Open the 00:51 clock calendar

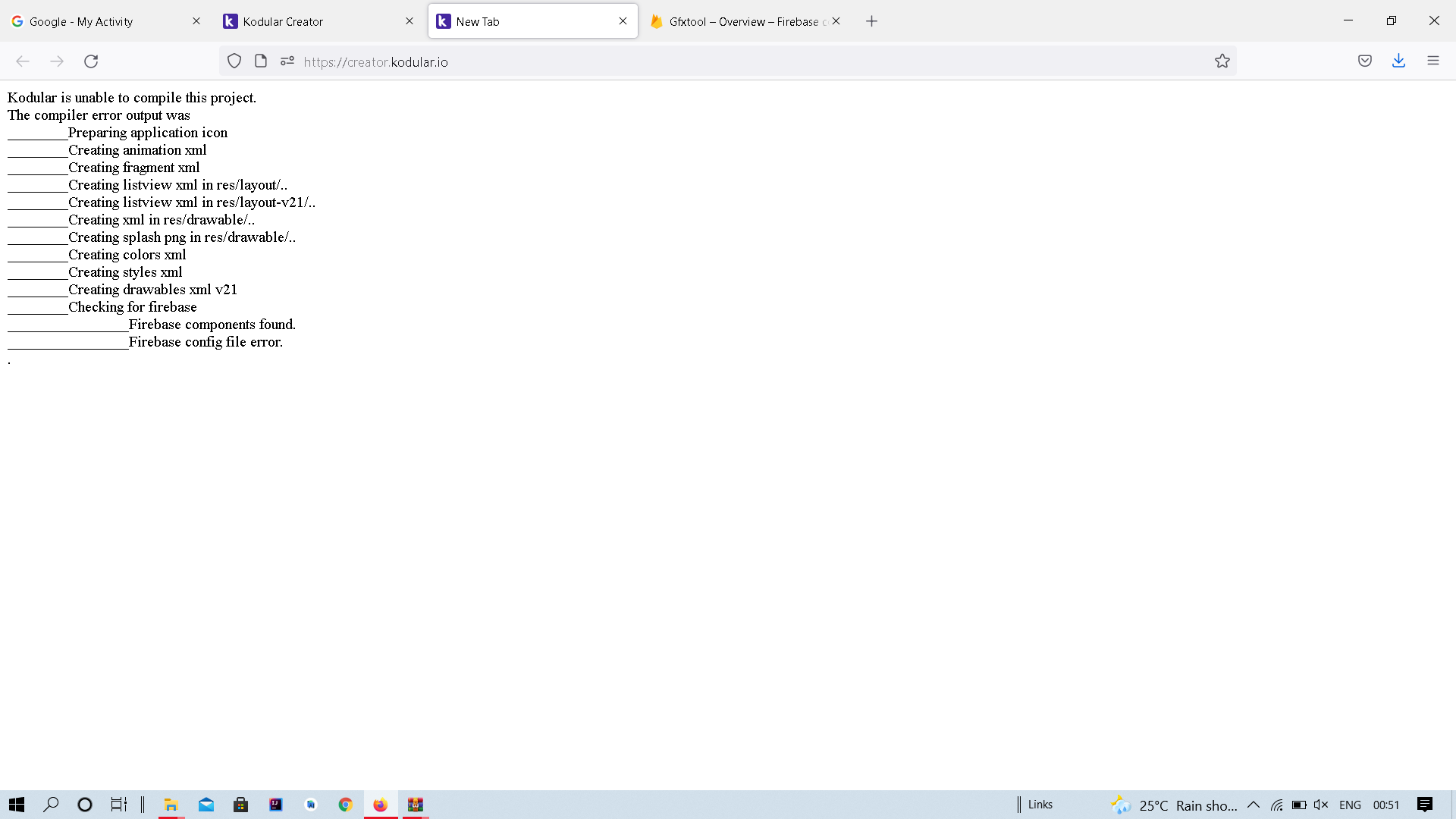[x=1386, y=805]
